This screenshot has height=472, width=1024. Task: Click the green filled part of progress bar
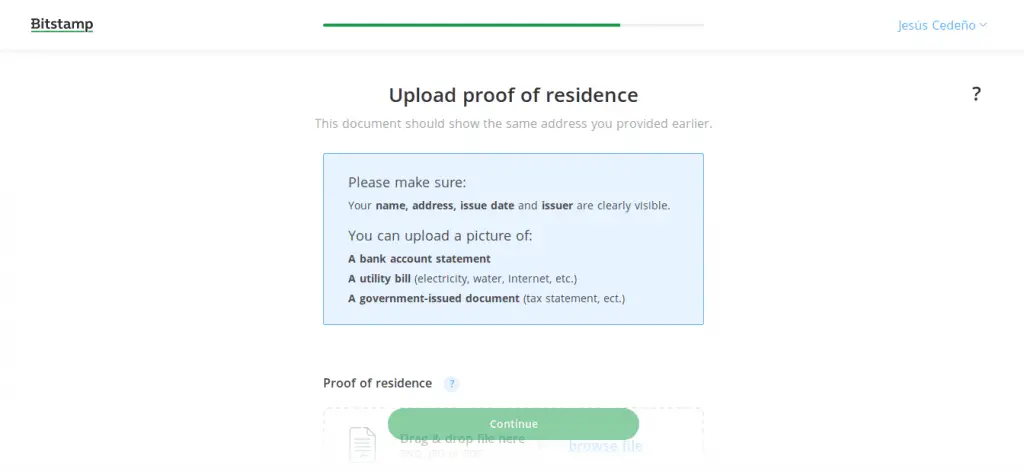pos(472,25)
